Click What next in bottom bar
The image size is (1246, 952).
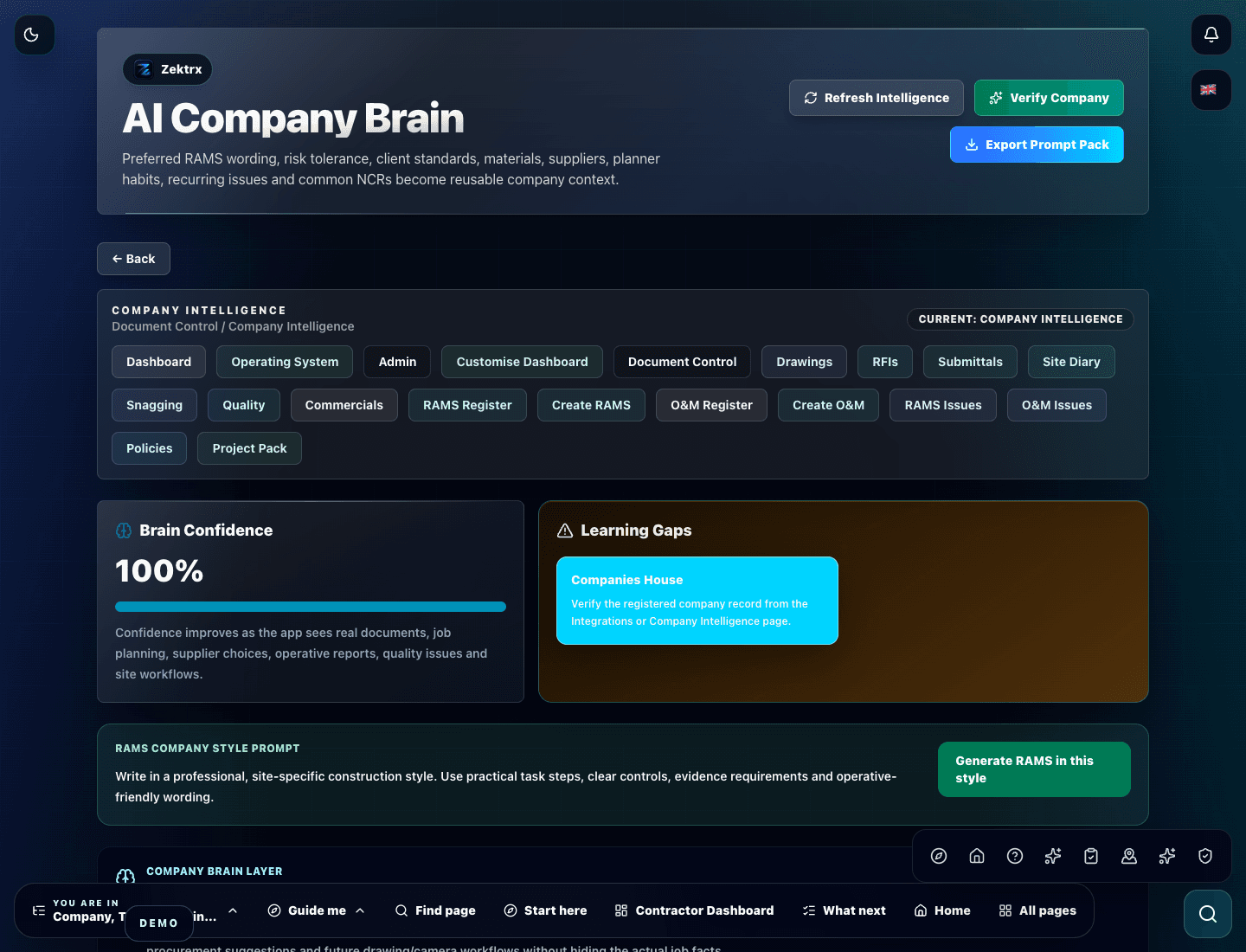pos(844,910)
